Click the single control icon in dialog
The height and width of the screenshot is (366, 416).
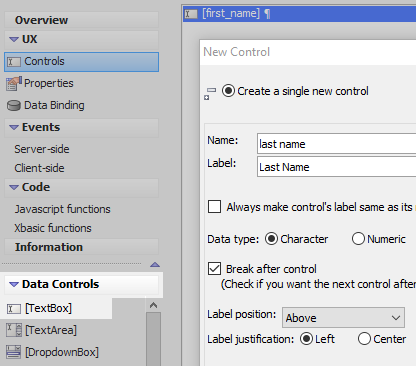point(210,93)
